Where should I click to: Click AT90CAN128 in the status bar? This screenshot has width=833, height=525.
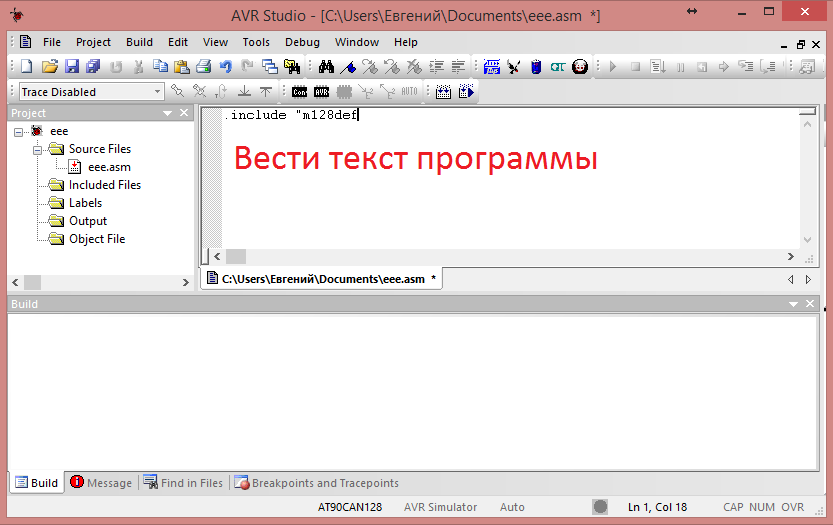tap(350, 507)
